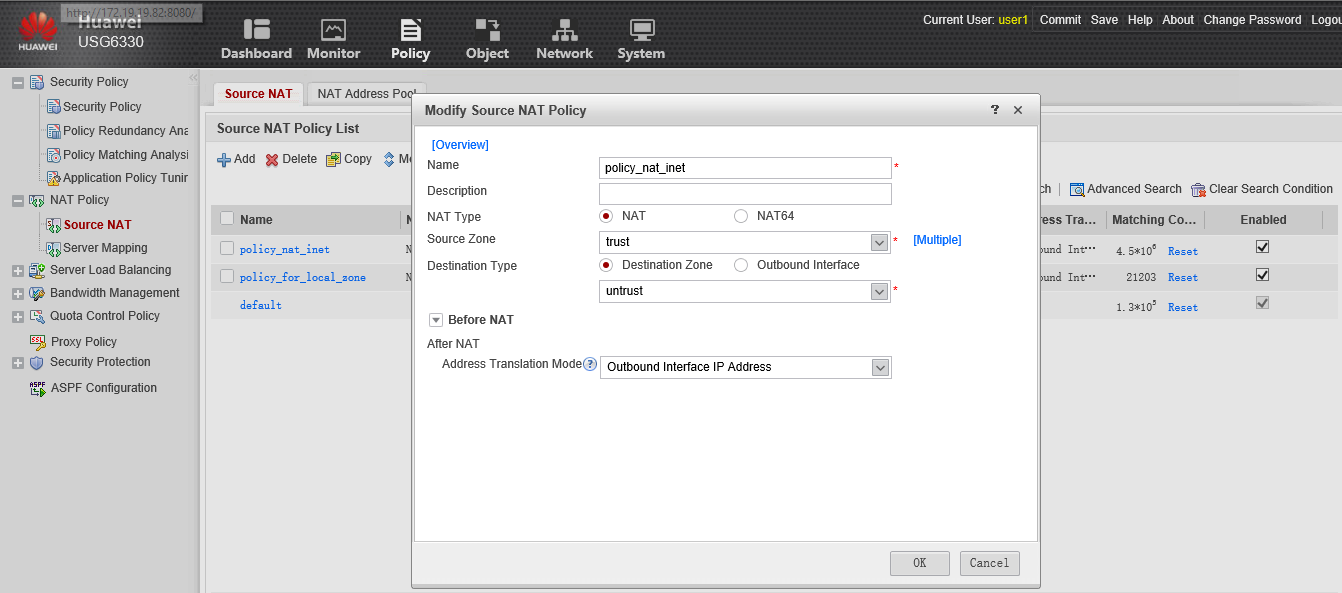1342x593 pixels.
Task: Open the Monitor section icon
Action: pos(333,30)
